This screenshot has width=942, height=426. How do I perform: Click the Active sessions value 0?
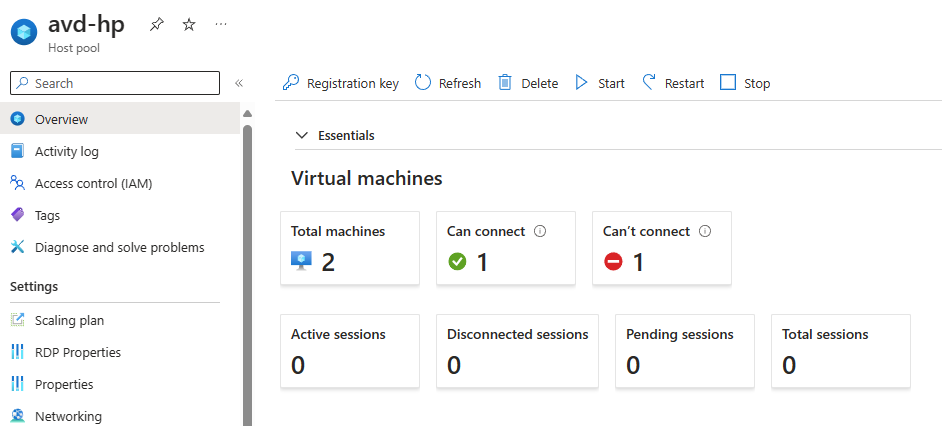298,365
